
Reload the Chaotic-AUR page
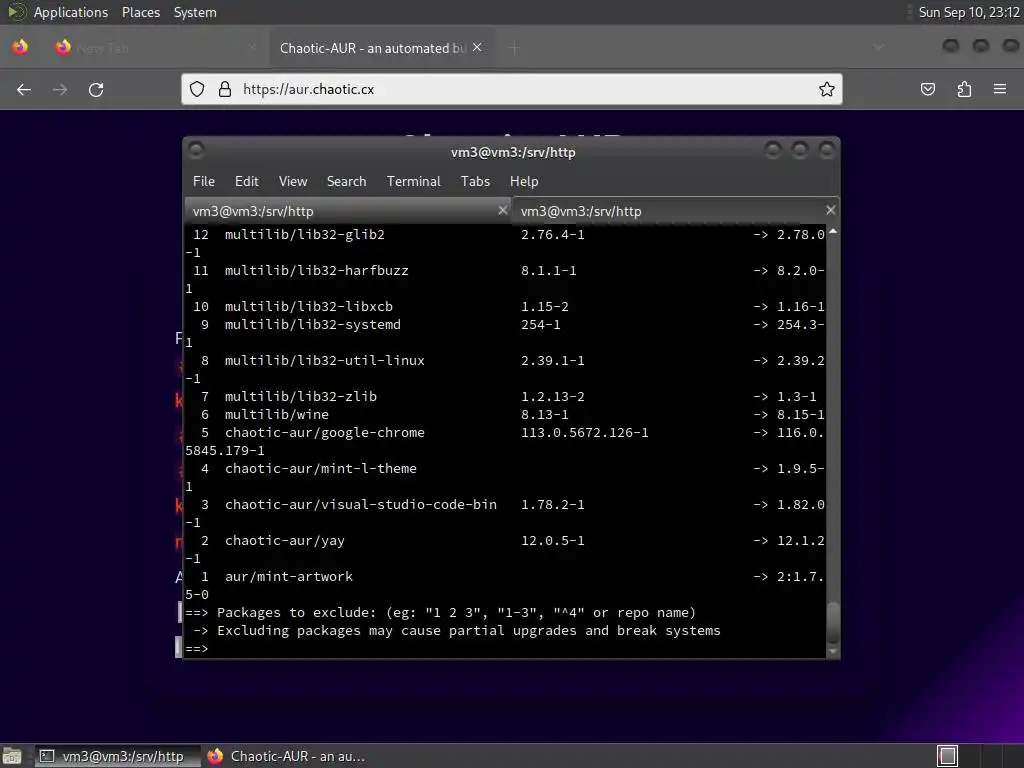point(96,89)
